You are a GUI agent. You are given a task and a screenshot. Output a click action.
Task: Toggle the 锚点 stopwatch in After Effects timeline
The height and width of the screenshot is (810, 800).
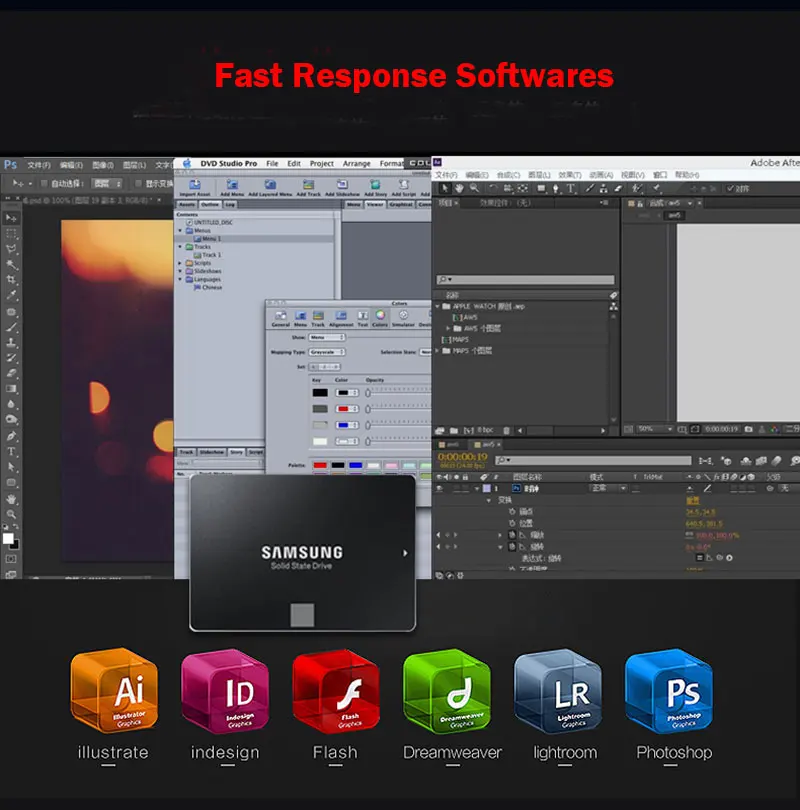[512, 511]
